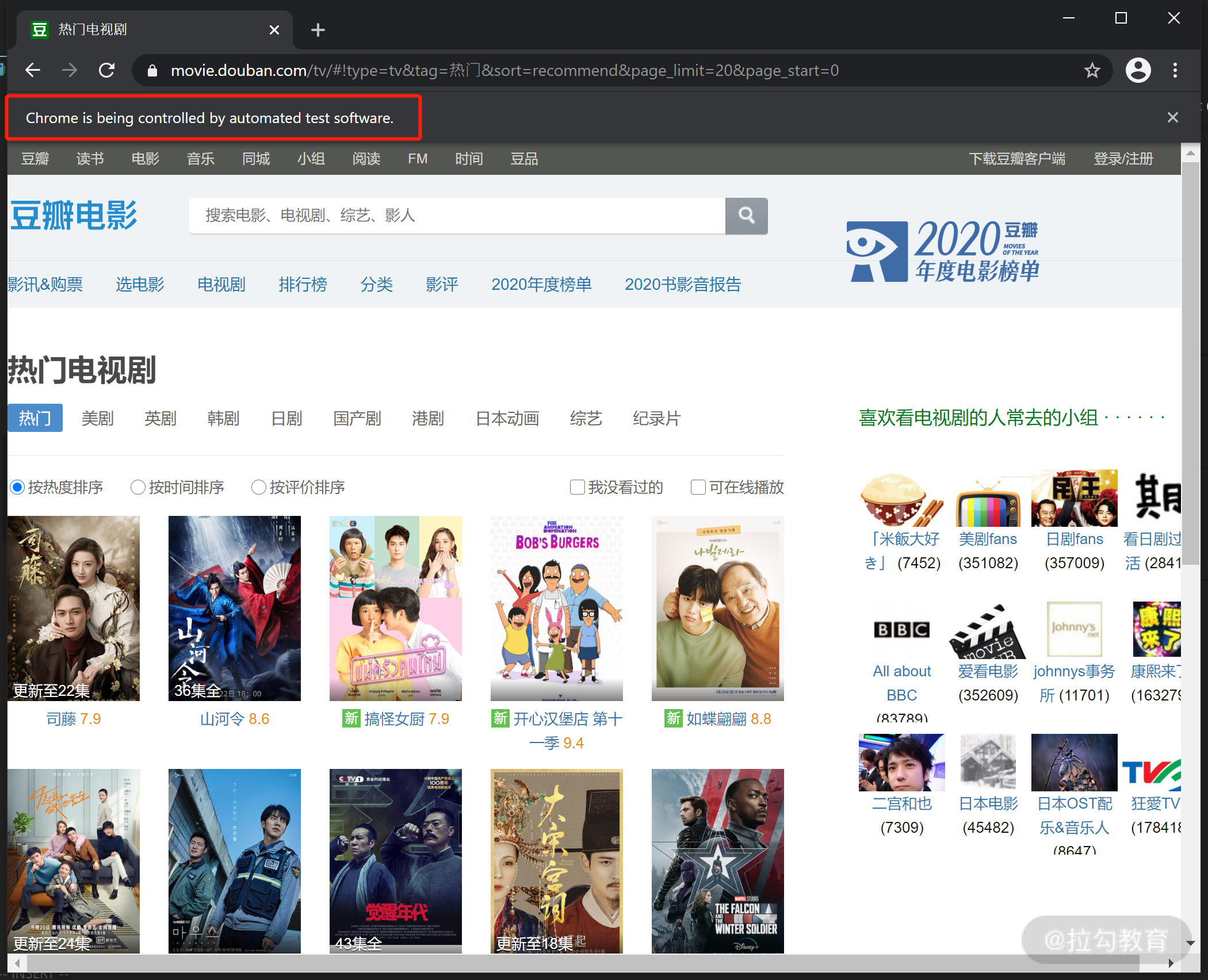Click the horizontal scrollbar right arrow
The image size is (1208, 980).
pyautogui.click(x=1171, y=963)
